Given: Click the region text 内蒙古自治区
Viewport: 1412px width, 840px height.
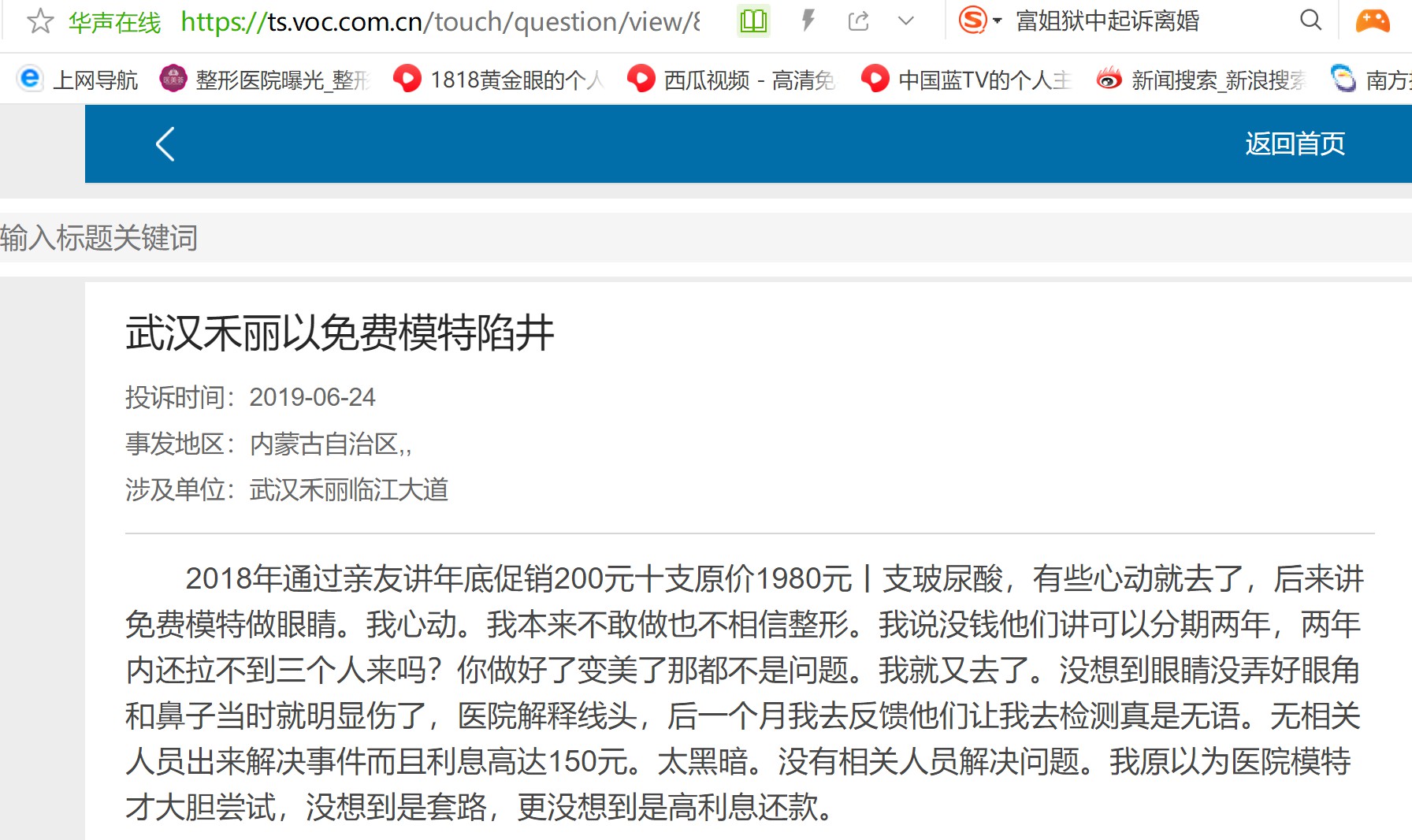Looking at the screenshot, I should coord(324,444).
